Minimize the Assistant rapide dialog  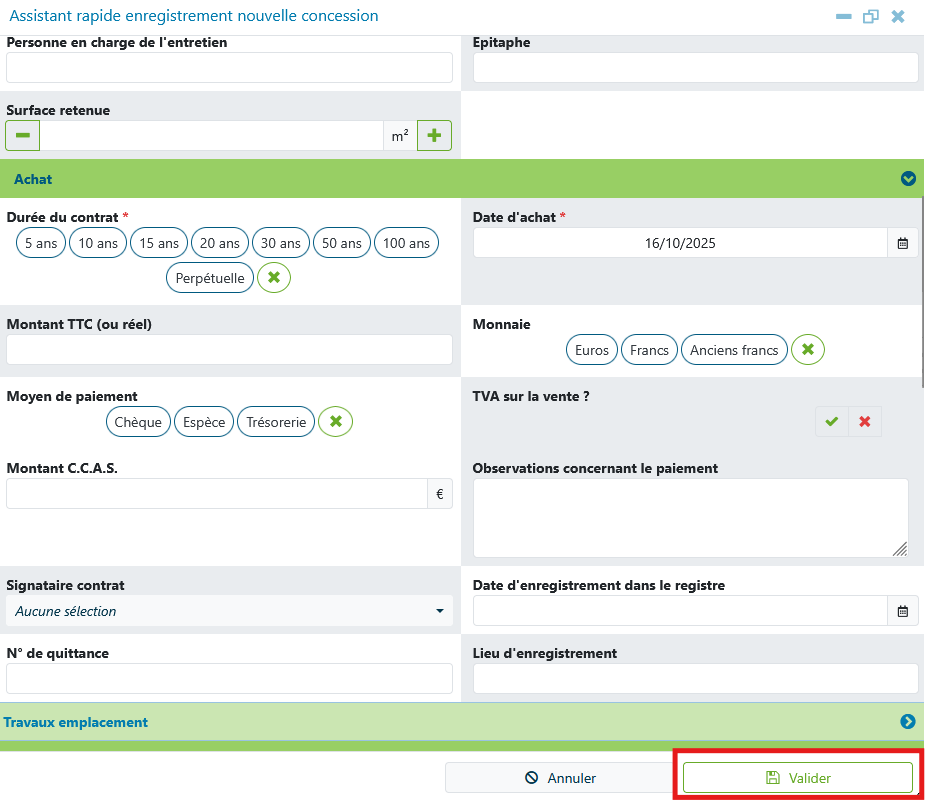844,17
